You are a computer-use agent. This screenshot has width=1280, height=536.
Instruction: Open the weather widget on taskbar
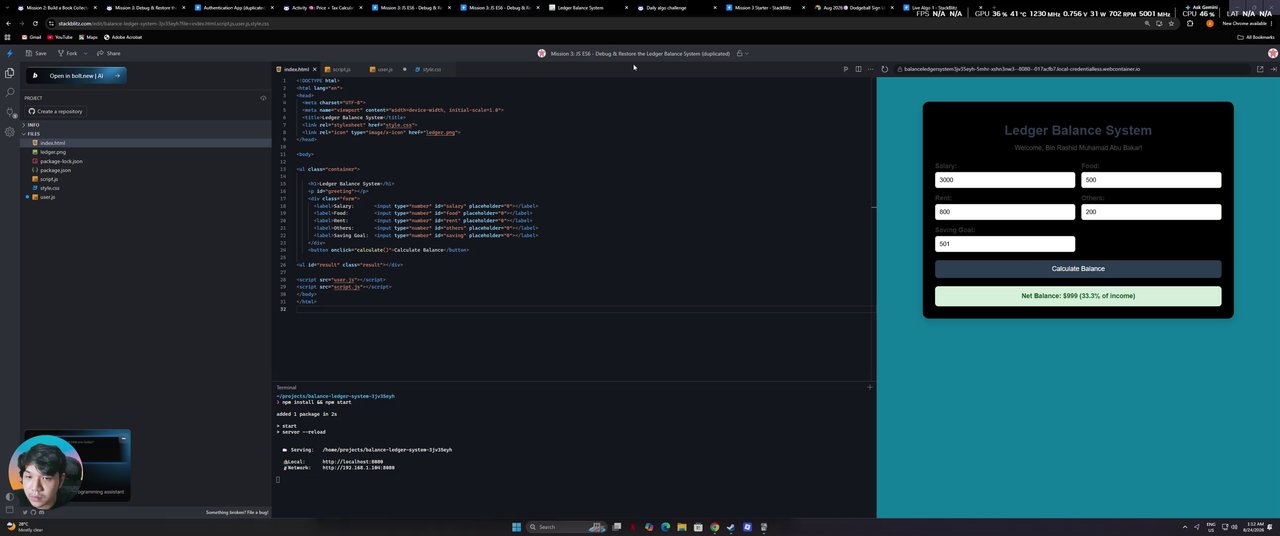coord(25,527)
